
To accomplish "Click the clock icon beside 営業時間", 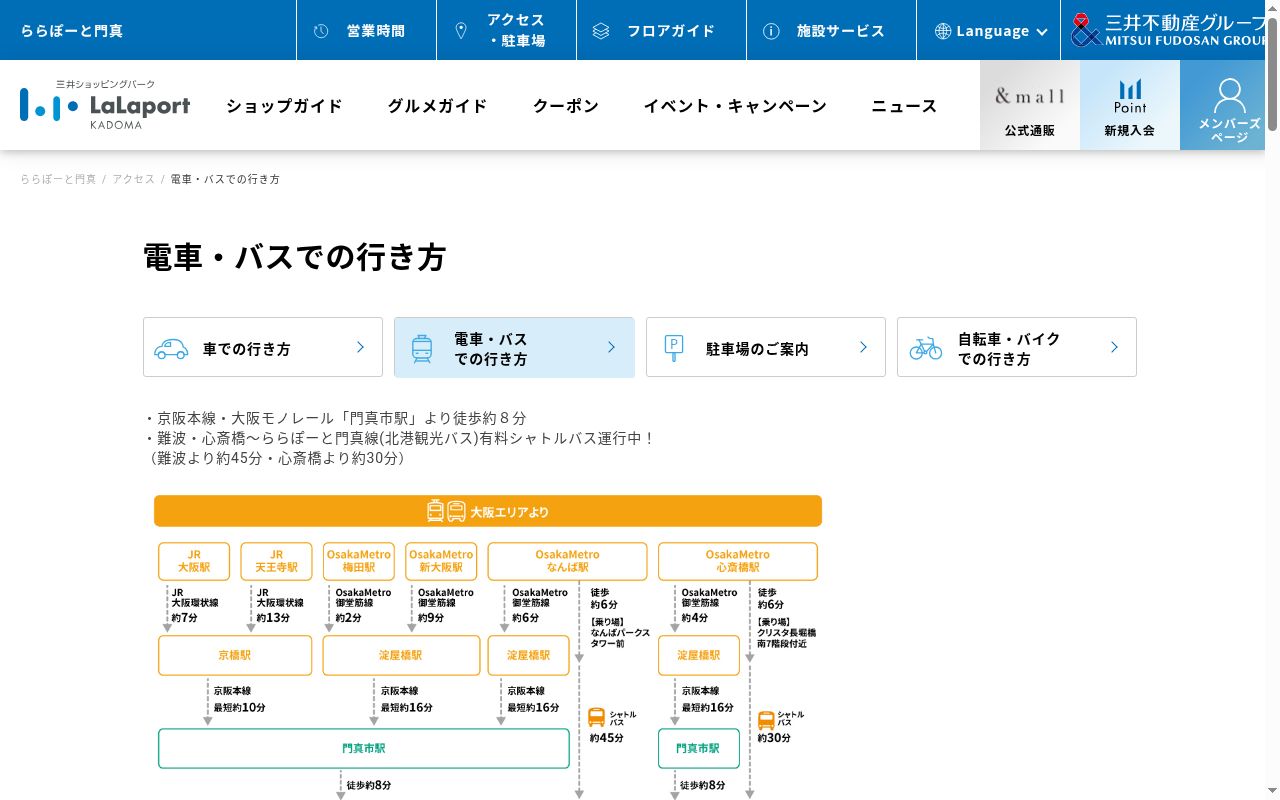I will 321,31.
